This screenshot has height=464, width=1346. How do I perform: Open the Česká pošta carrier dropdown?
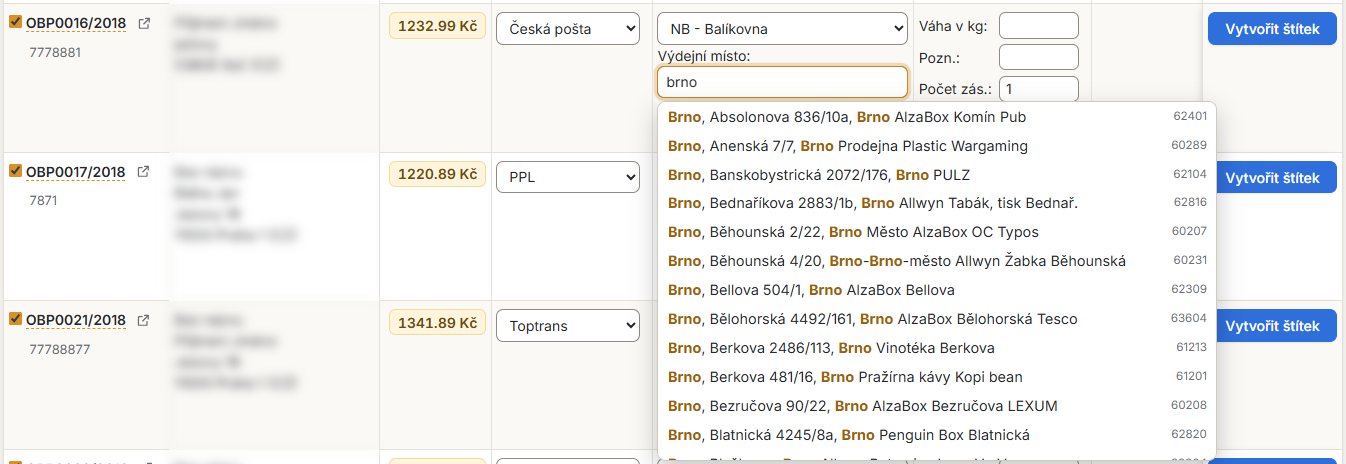pyautogui.click(x=568, y=29)
